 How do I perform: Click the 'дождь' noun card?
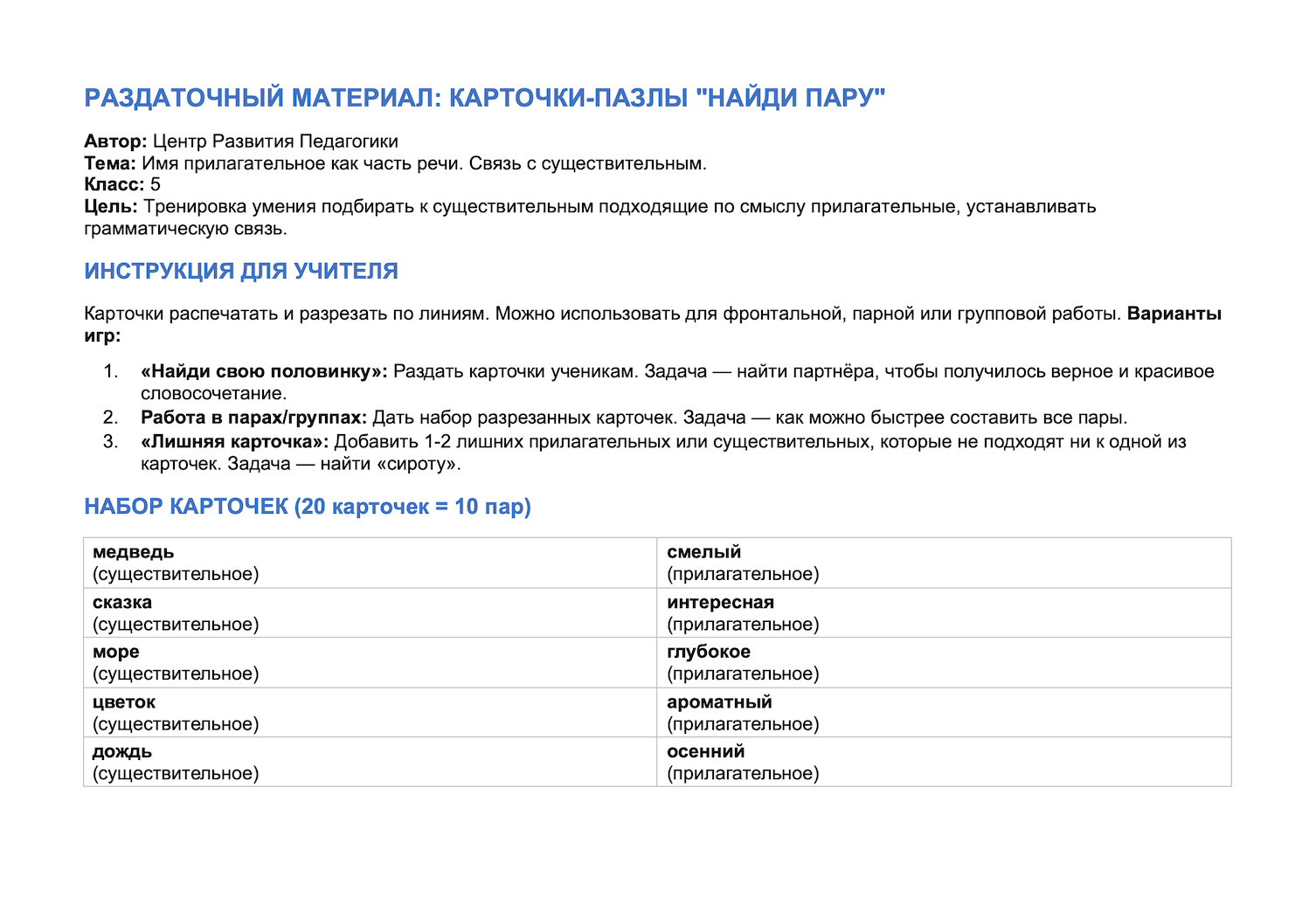371,762
